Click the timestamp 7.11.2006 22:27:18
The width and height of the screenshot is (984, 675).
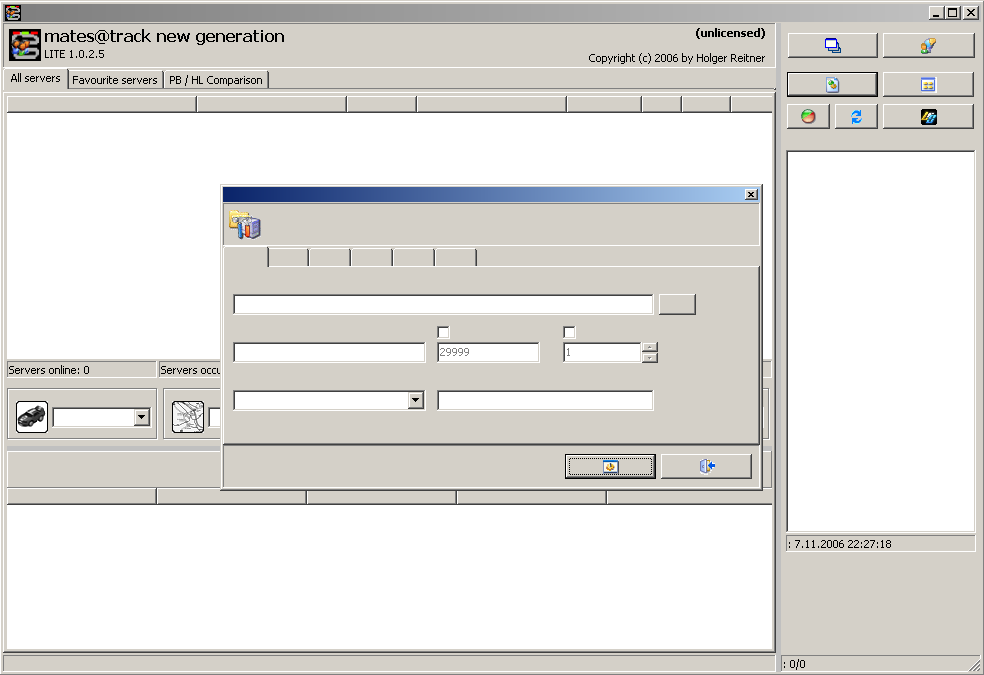point(843,544)
